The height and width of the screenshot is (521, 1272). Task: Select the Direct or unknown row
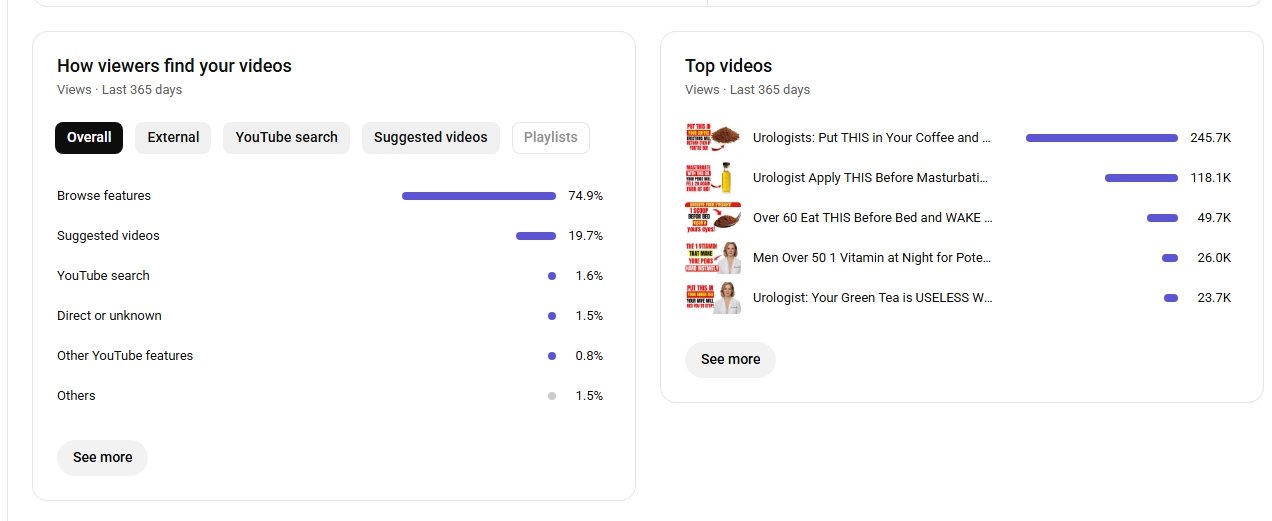pos(109,316)
